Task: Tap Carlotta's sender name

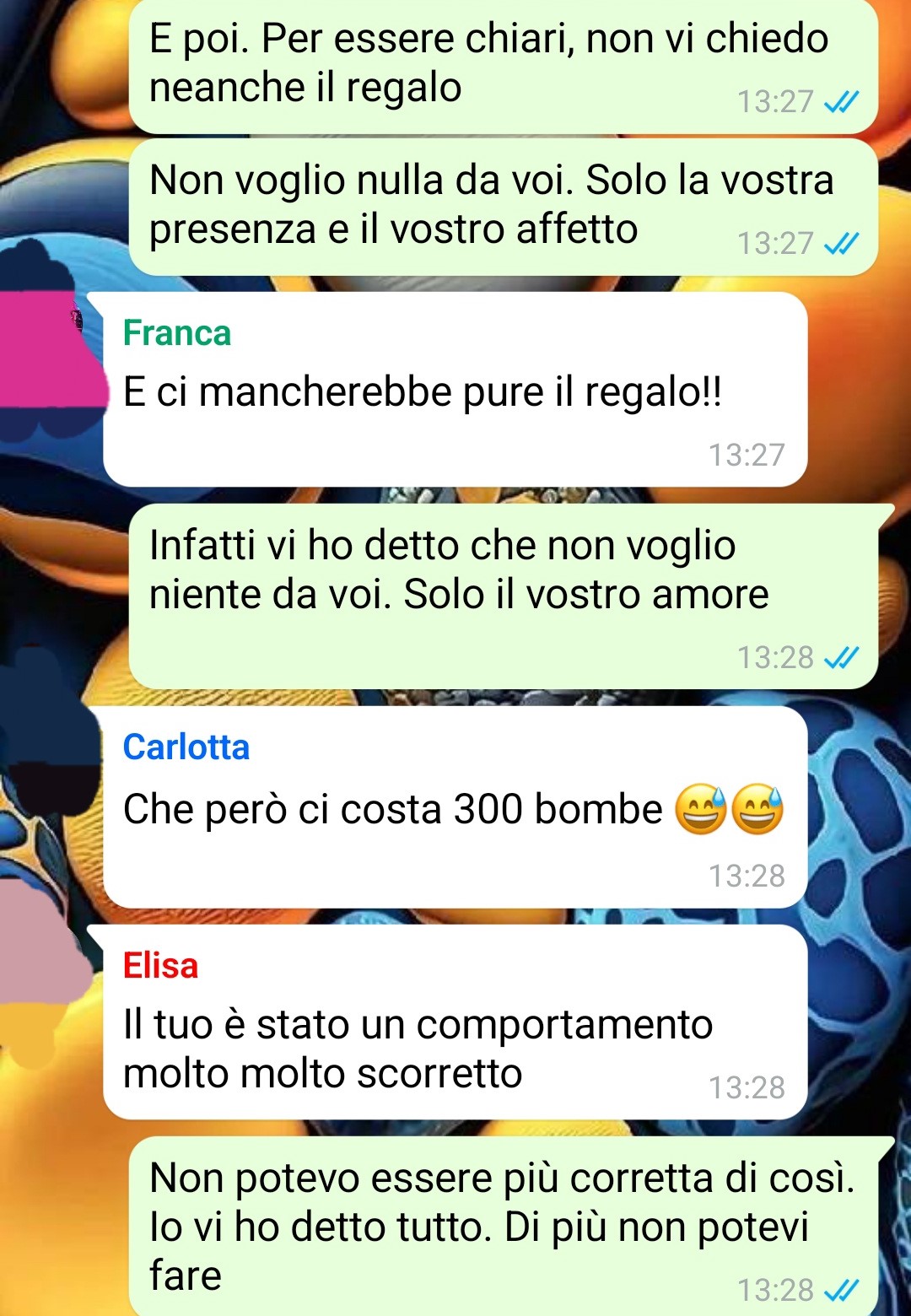Action: (186, 747)
